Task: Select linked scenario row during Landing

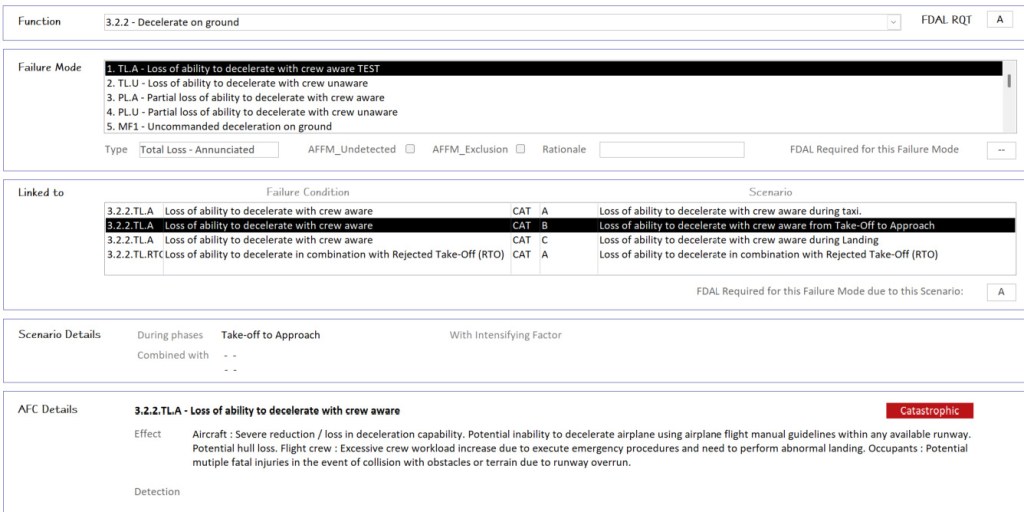Action: tap(558, 240)
